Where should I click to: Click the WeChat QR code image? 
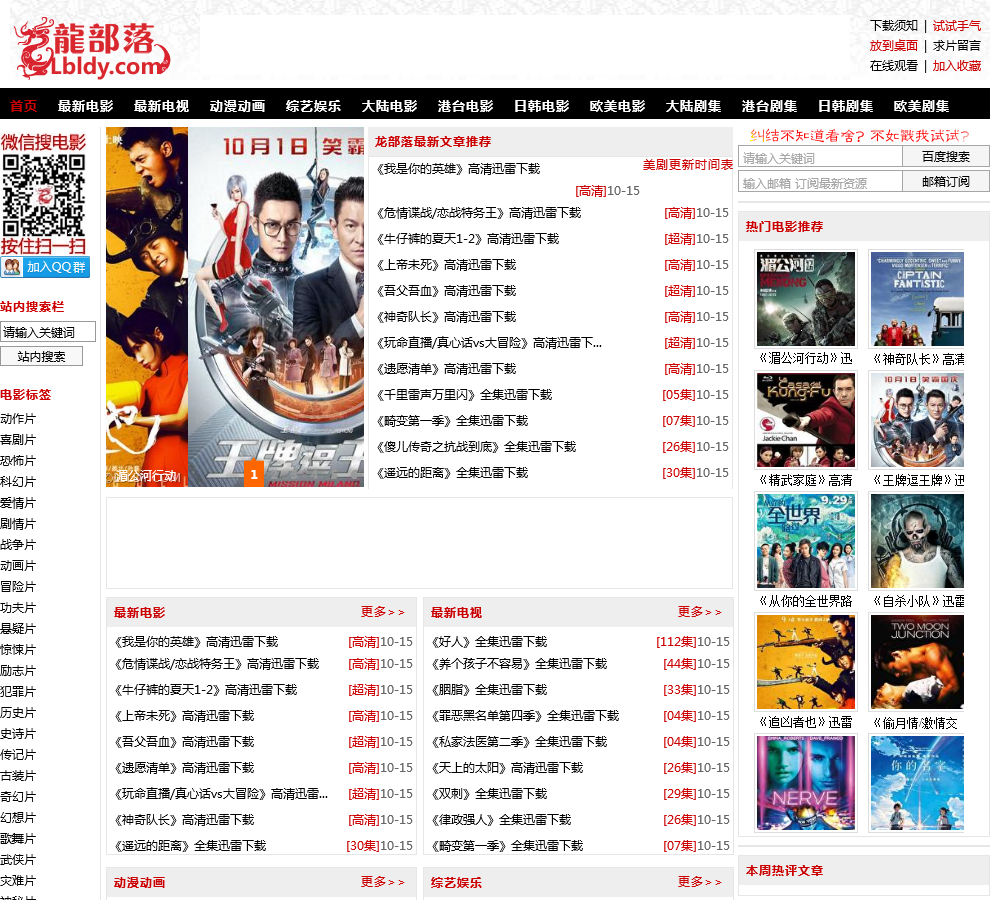point(44,195)
